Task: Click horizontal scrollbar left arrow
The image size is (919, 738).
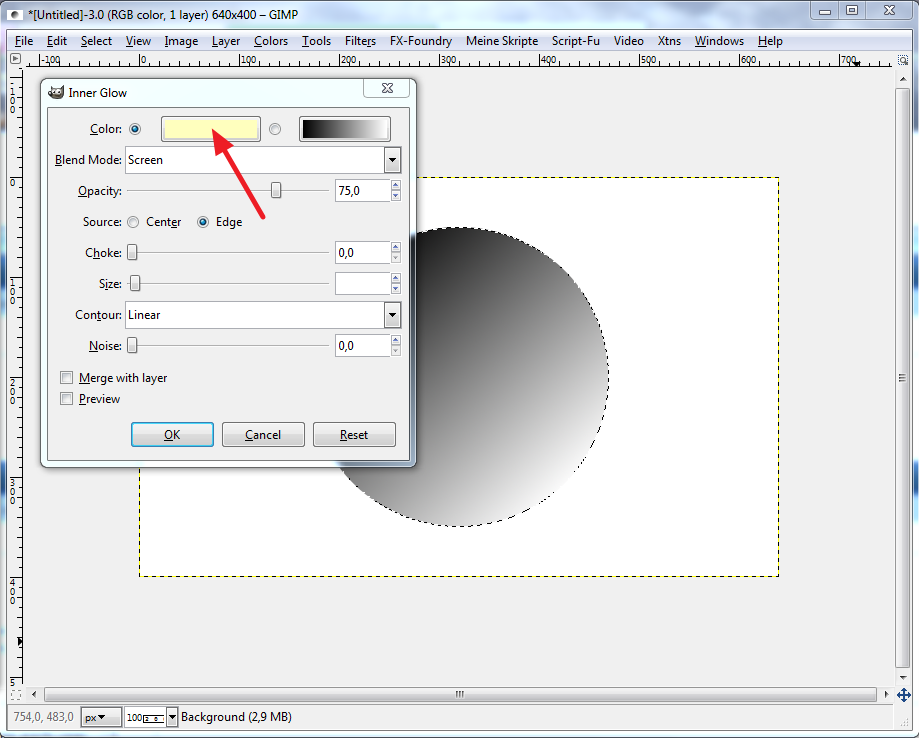Action: (34, 694)
